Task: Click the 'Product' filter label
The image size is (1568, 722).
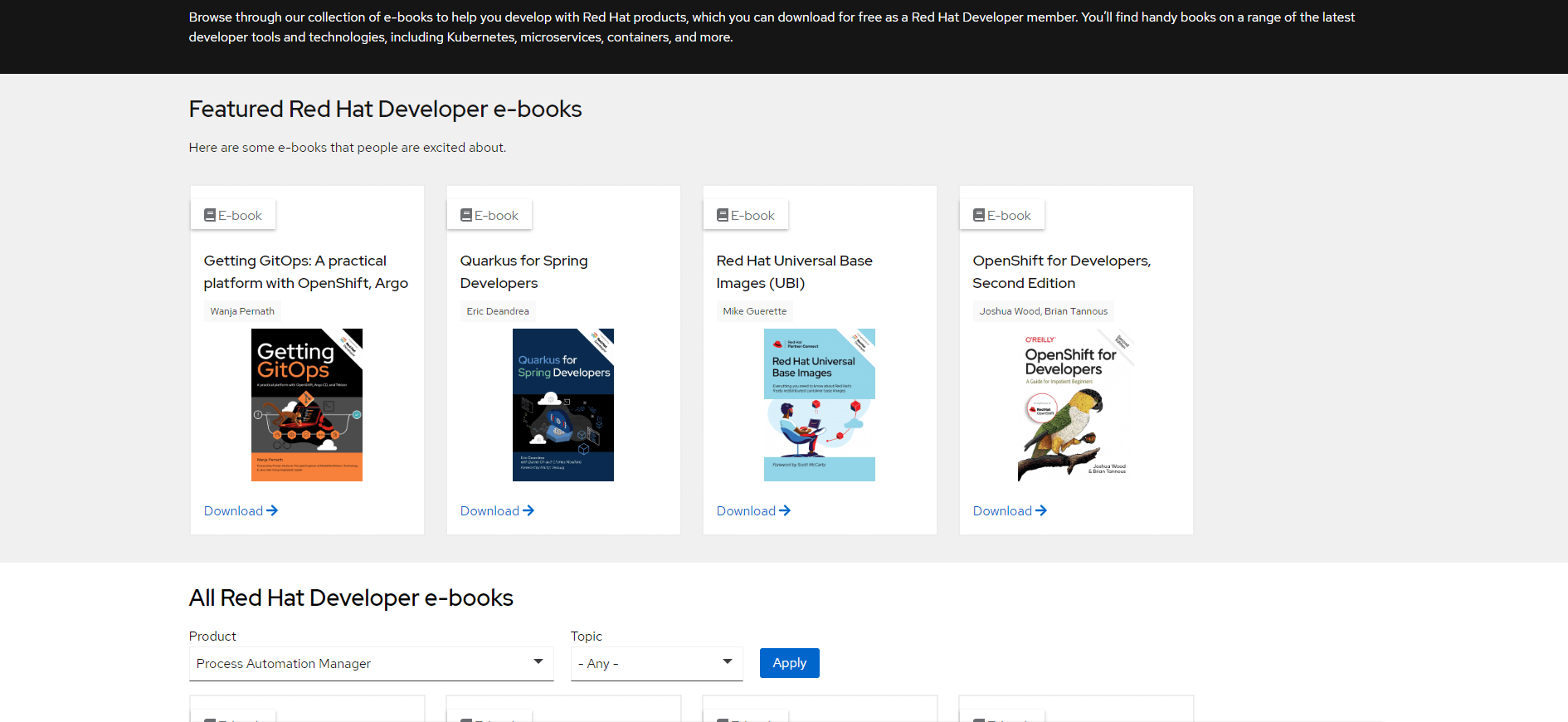Action: coord(212,637)
